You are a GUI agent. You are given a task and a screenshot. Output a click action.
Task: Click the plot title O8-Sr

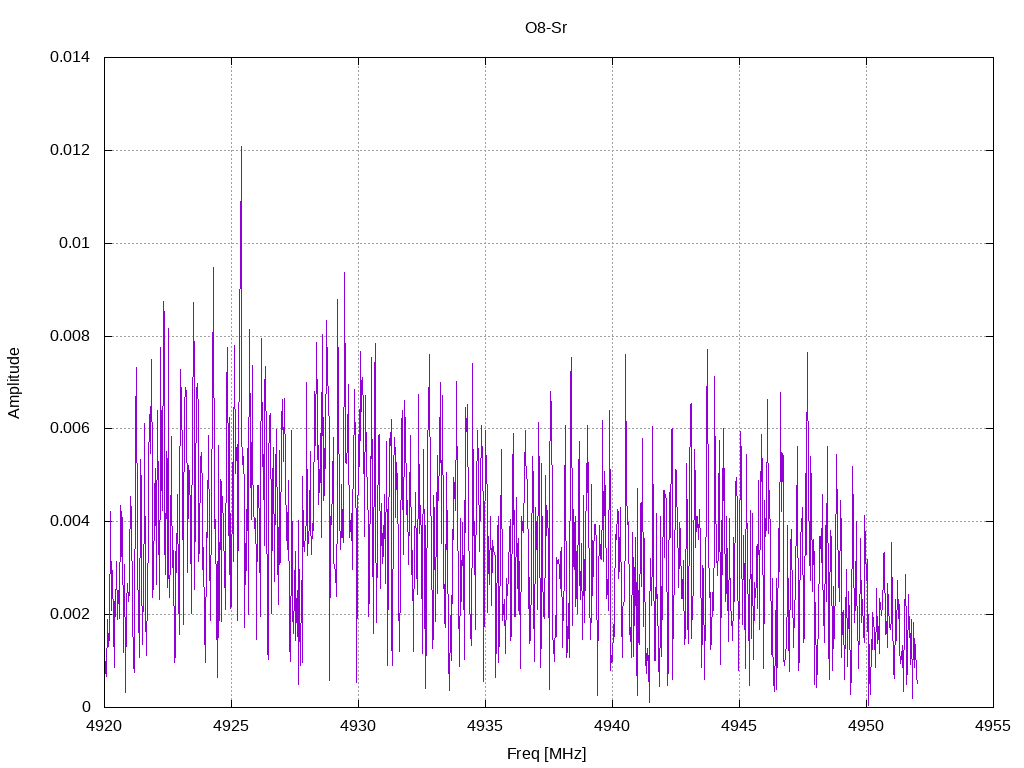[x=546, y=28]
